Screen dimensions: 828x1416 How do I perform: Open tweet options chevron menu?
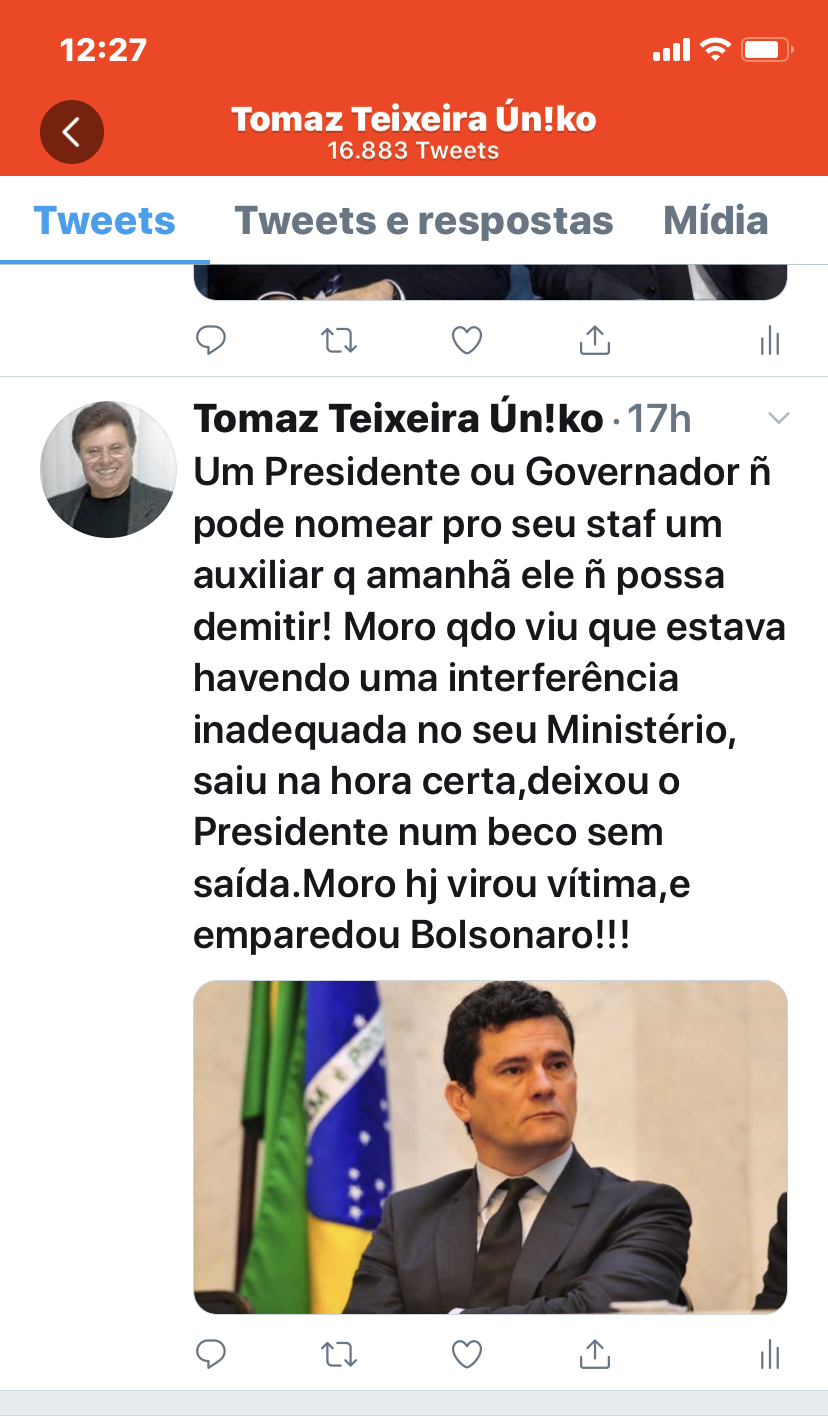tap(777, 418)
